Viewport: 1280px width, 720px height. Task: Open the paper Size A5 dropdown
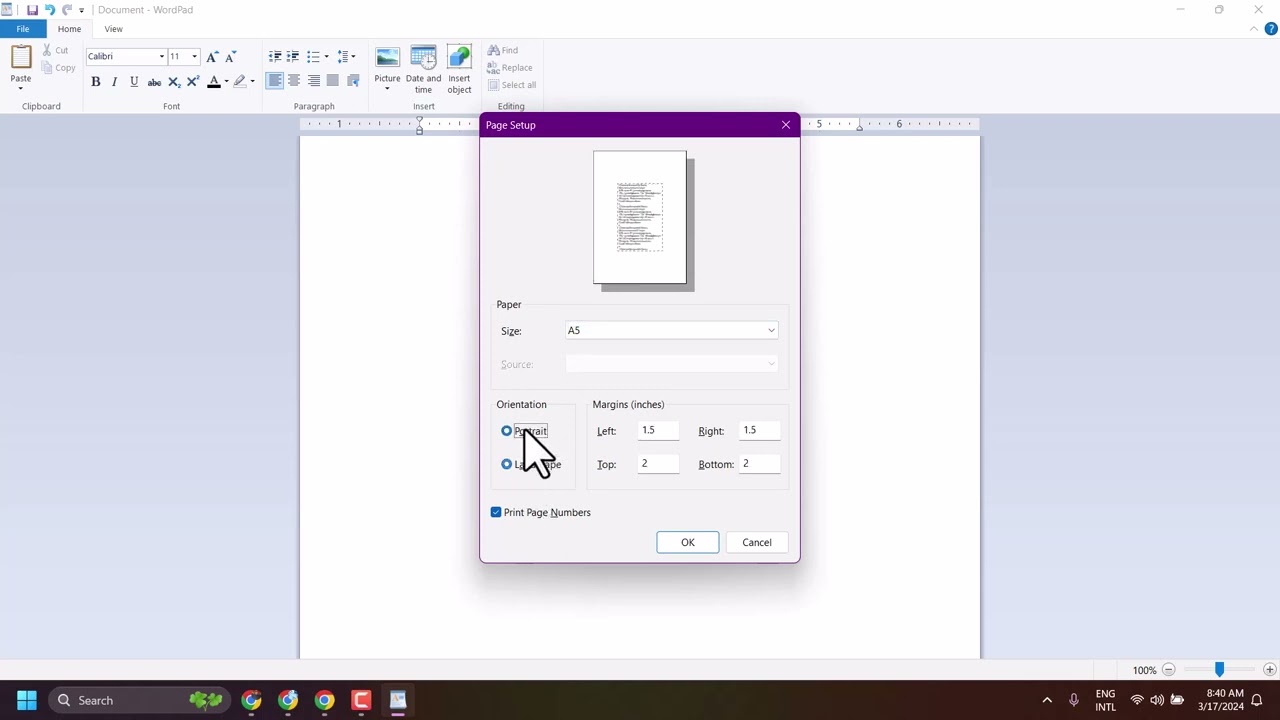coord(671,331)
